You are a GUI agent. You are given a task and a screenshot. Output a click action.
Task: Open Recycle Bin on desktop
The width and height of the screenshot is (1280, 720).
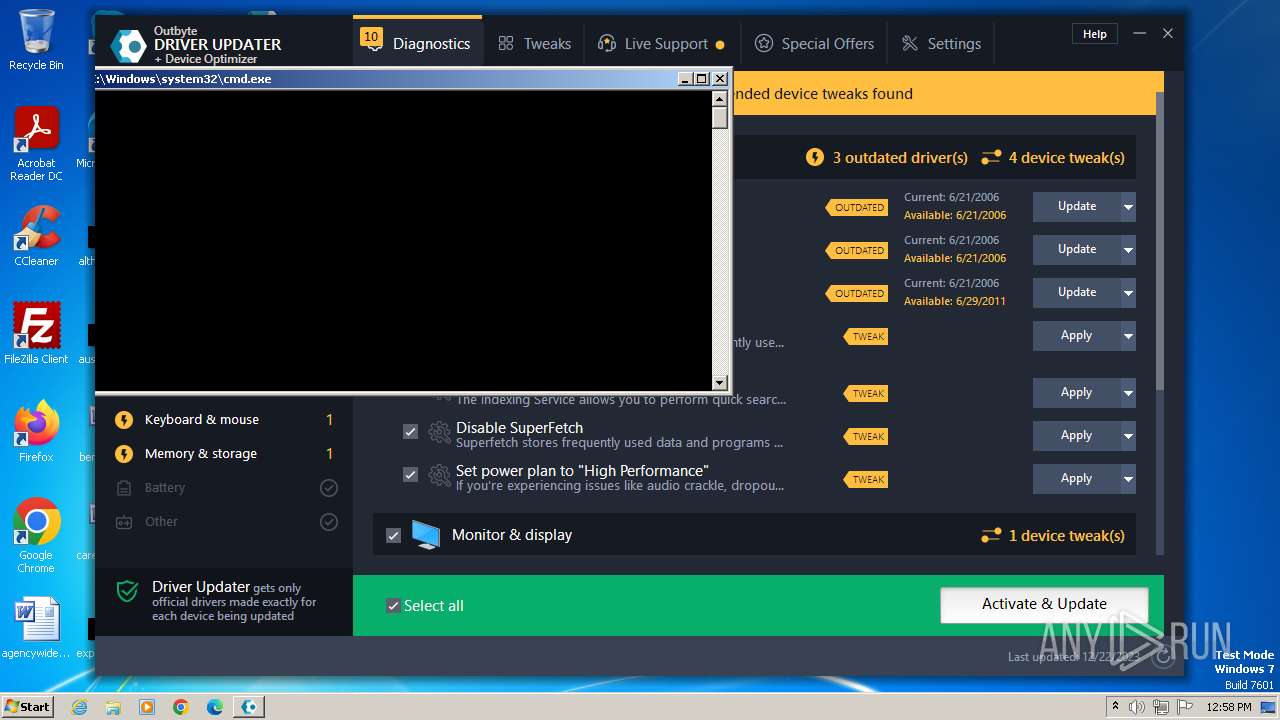36,40
